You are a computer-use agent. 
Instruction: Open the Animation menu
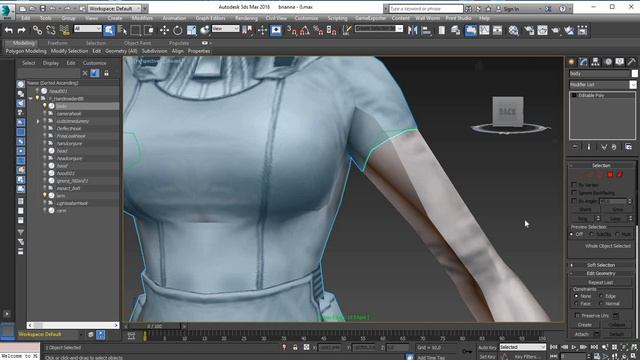click(x=174, y=18)
